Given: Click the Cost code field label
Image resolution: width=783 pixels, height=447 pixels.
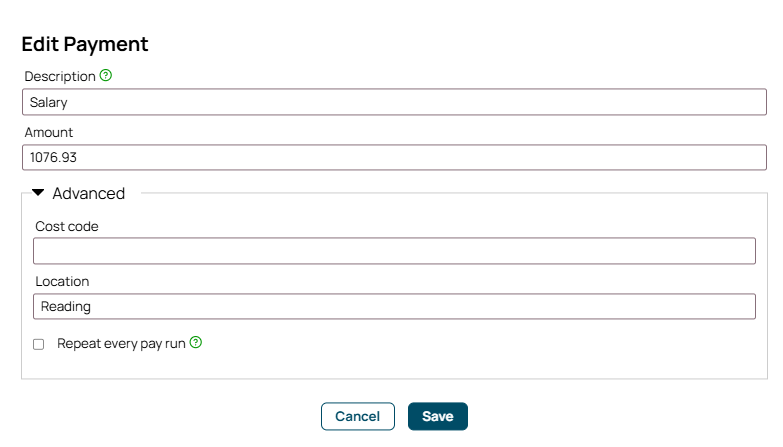Looking at the screenshot, I should (67, 226).
